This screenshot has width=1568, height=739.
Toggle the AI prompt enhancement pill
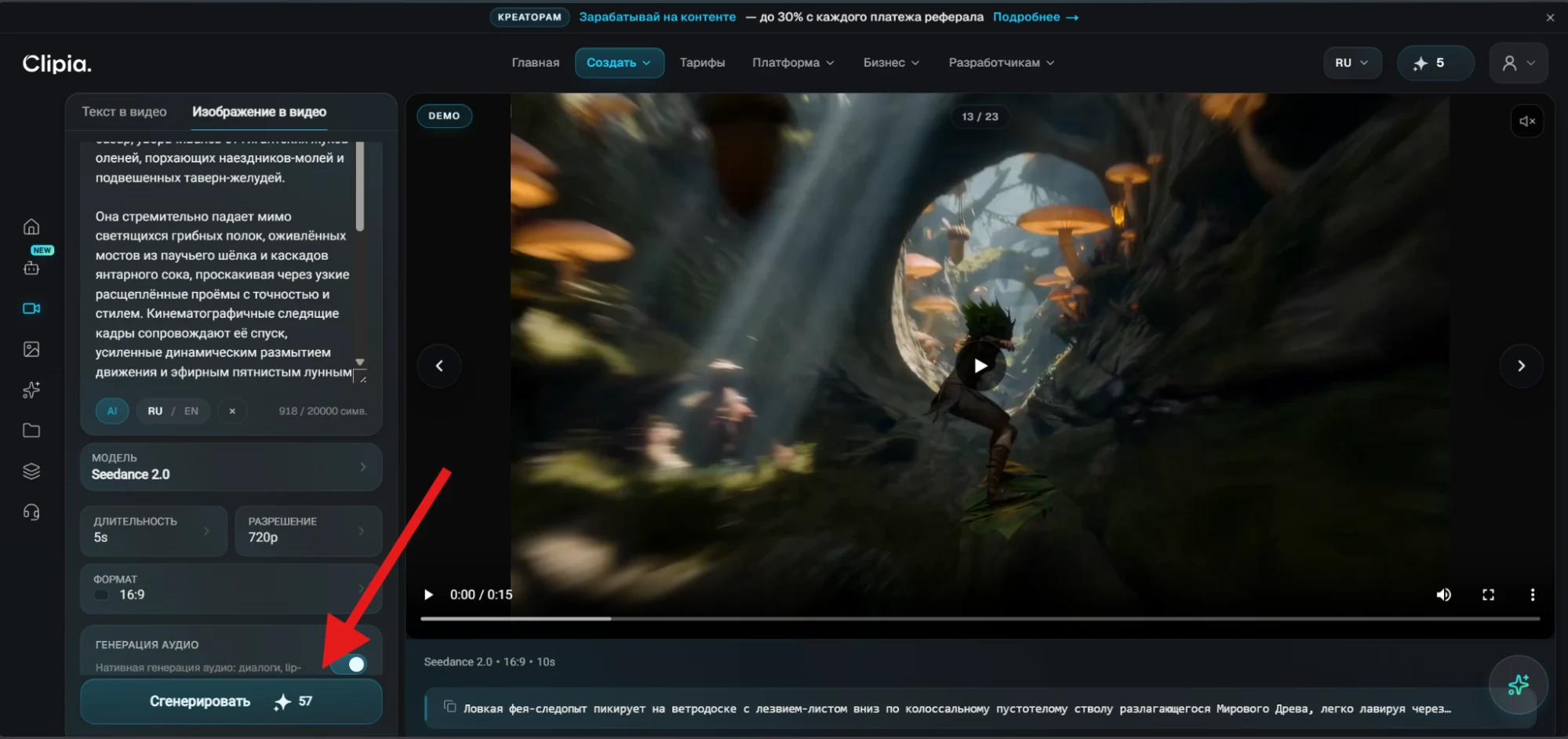tap(112, 411)
